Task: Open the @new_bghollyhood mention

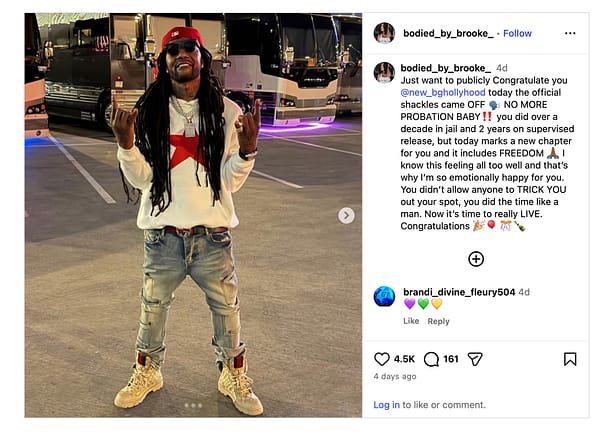Action: pos(442,92)
